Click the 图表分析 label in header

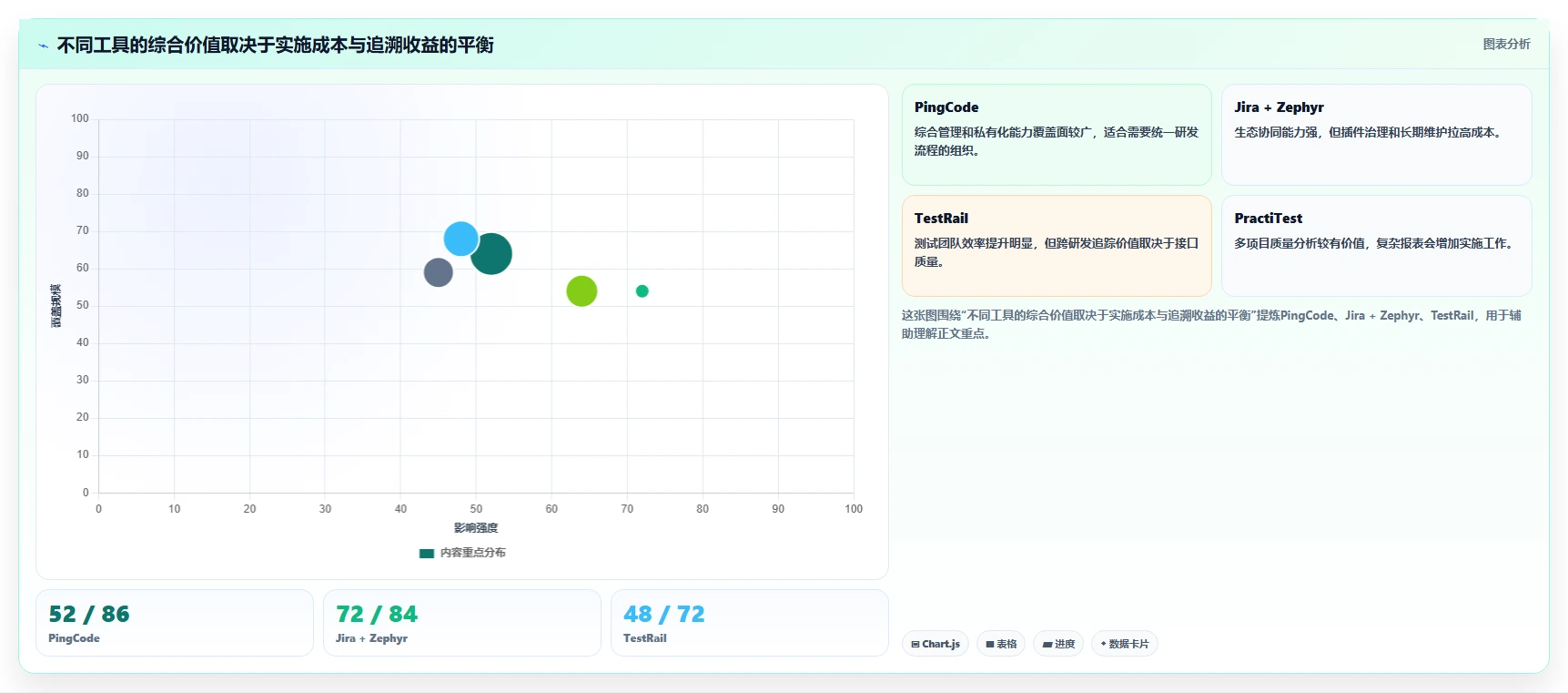pyautogui.click(x=1506, y=44)
